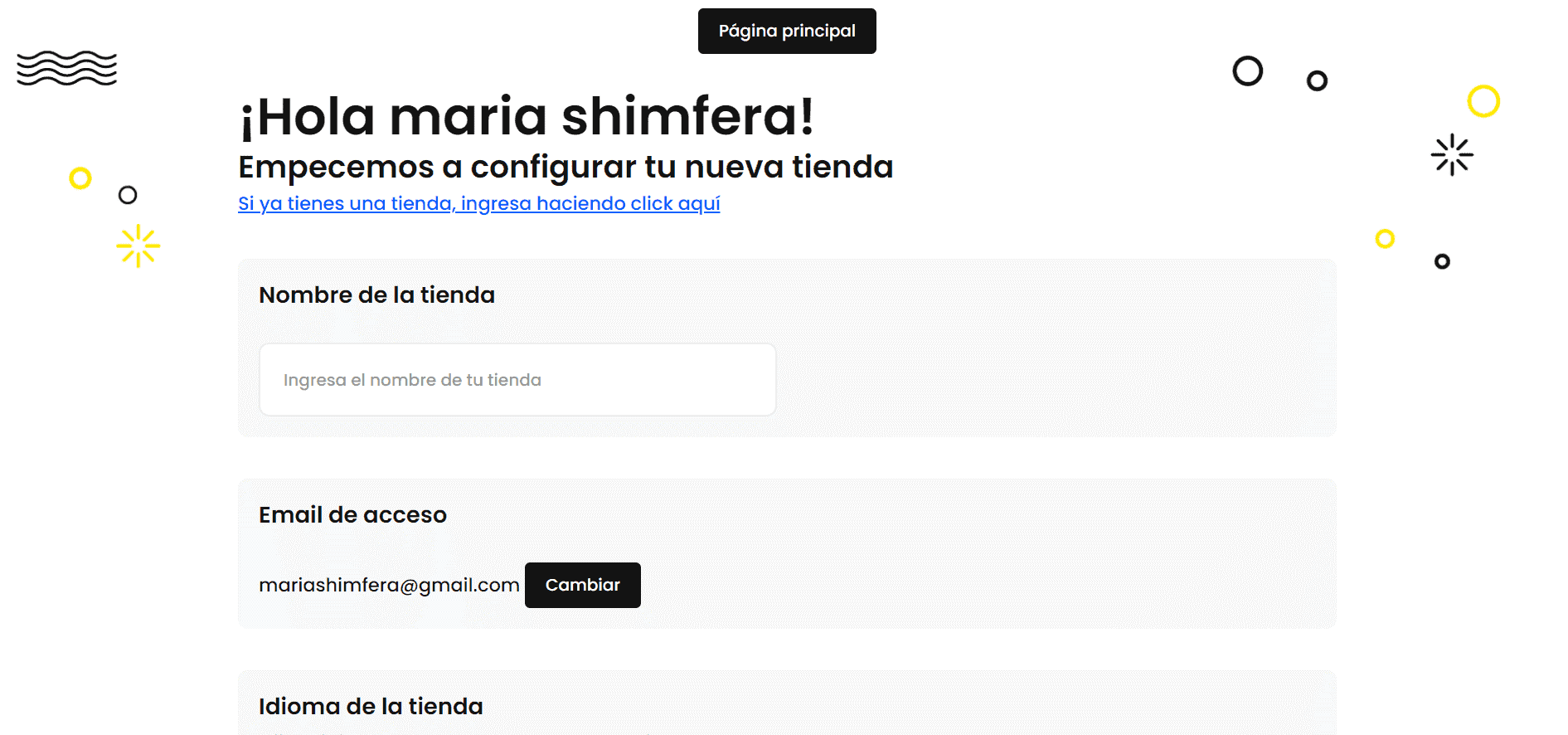
Task: Click the Idioma de la tienda heading
Action: (371, 706)
